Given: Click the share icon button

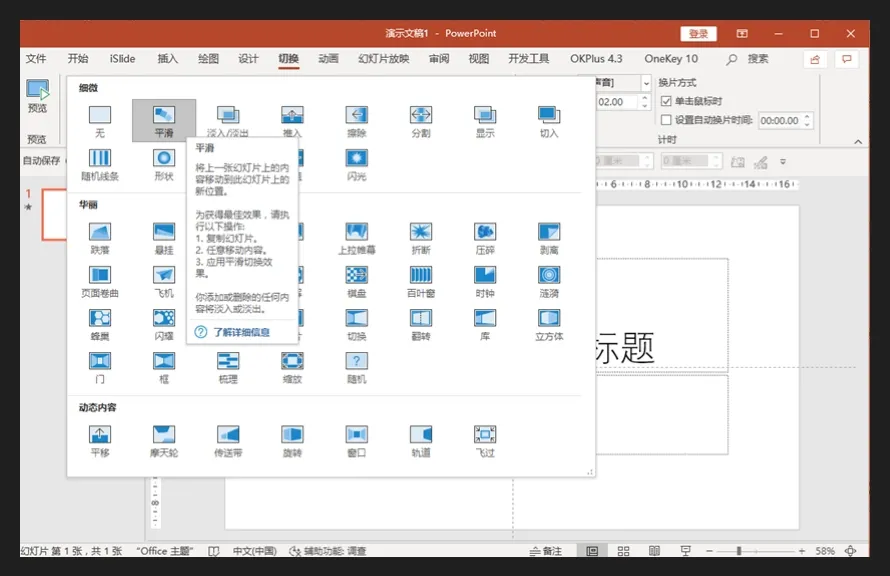Looking at the screenshot, I should click(815, 59).
